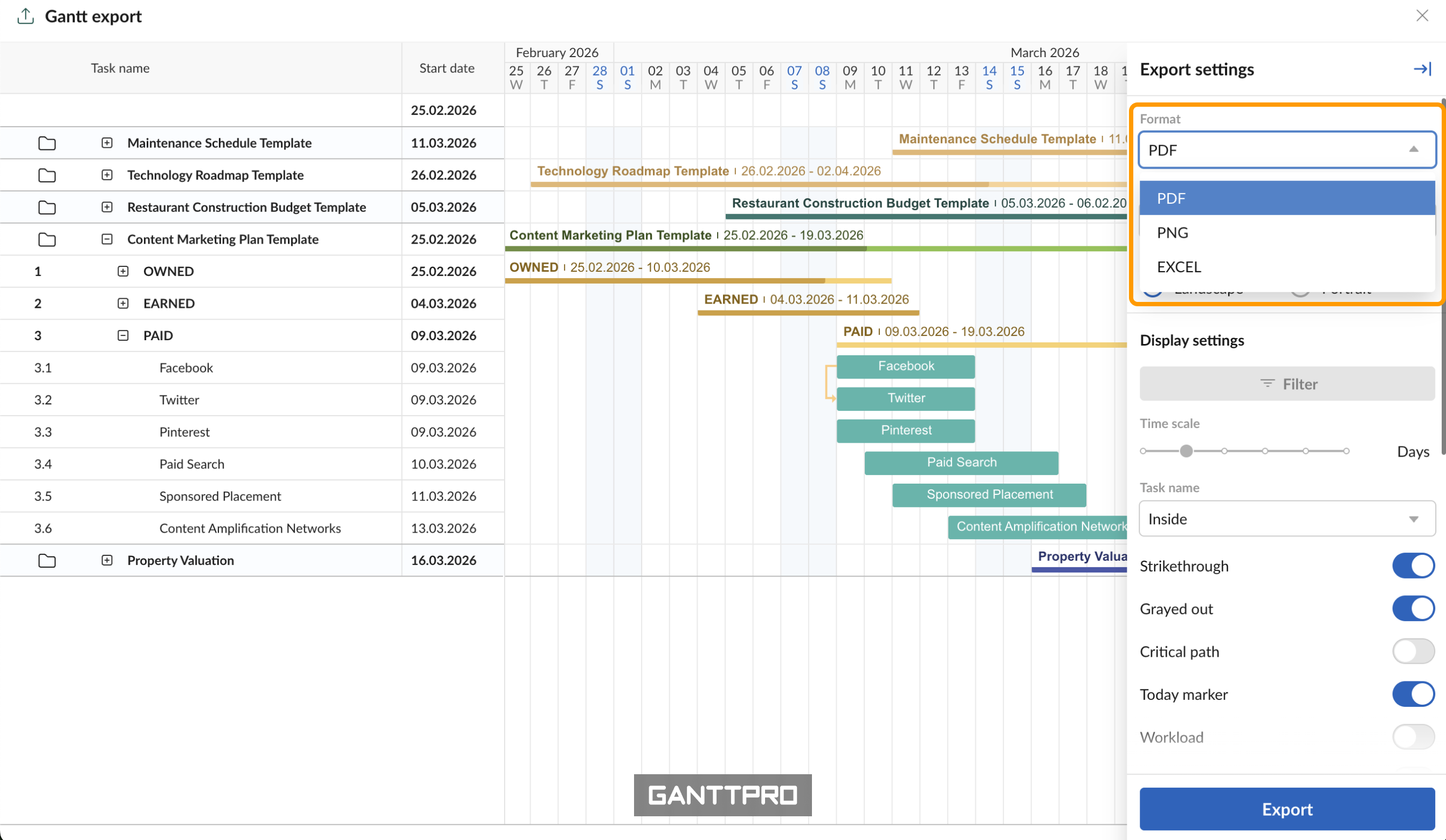Click the Time scale slider handle
This screenshot has height=840, width=1446.
(1186, 451)
